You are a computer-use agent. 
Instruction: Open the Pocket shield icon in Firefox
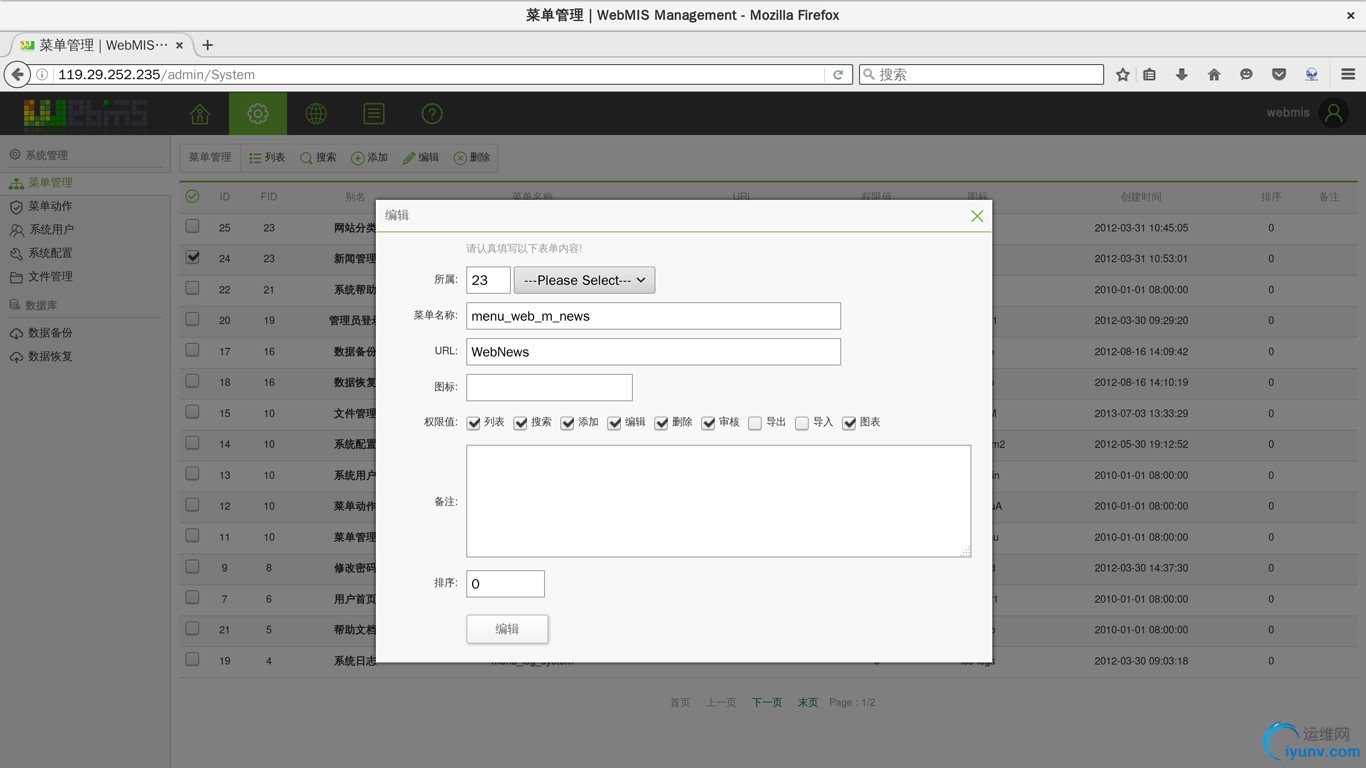[1279, 74]
